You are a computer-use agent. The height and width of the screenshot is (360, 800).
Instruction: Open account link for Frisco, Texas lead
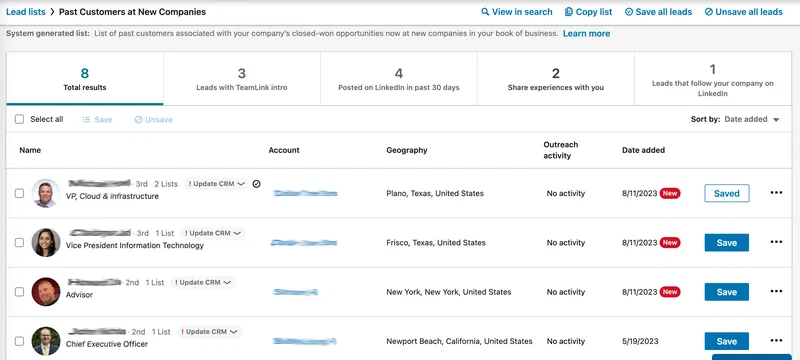[x=304, y=243]
